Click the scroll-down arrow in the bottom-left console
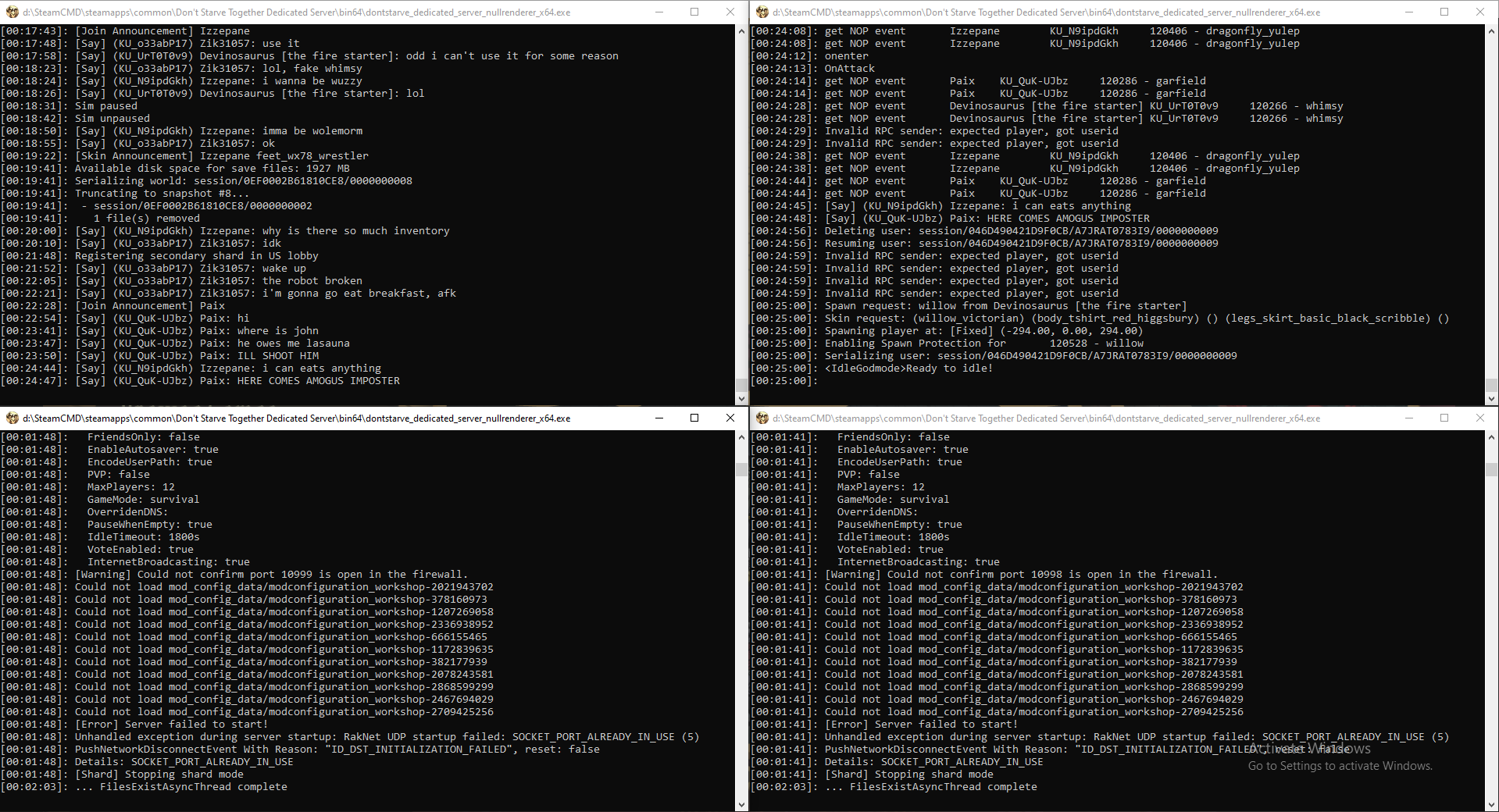 tap(742, 804)
